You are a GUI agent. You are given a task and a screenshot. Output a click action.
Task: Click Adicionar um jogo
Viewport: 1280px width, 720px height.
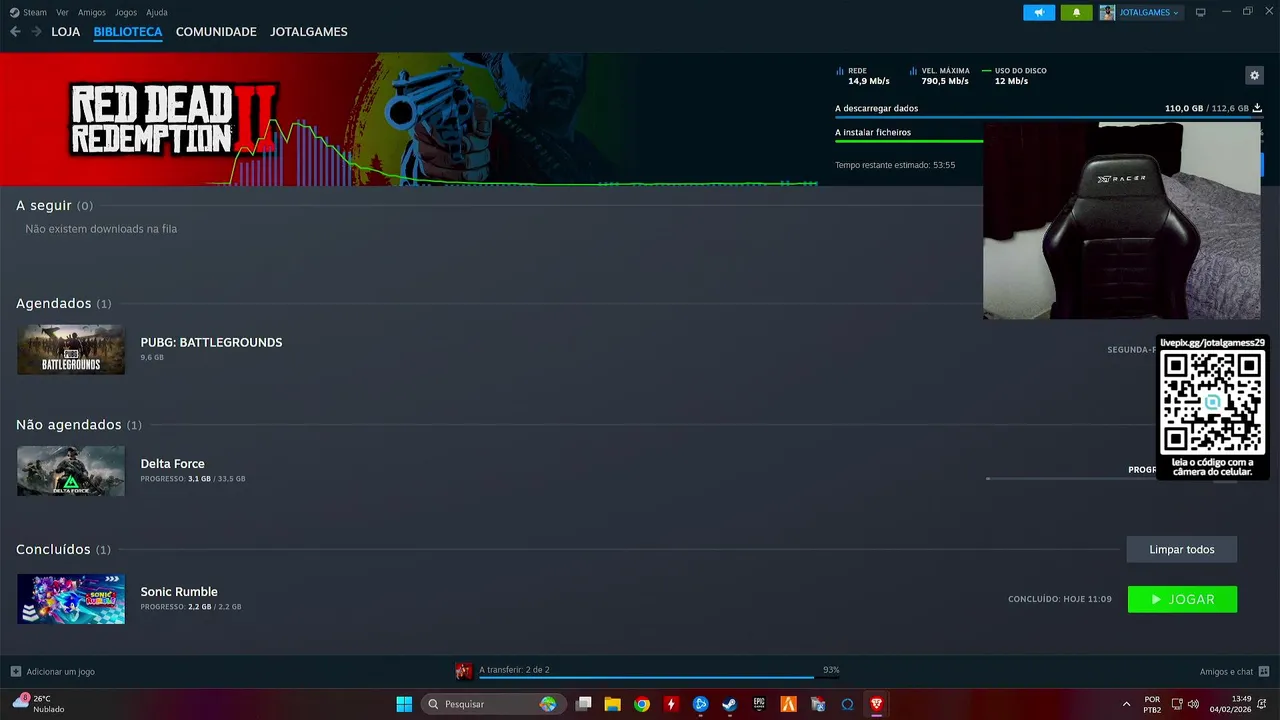pos(60,672)
